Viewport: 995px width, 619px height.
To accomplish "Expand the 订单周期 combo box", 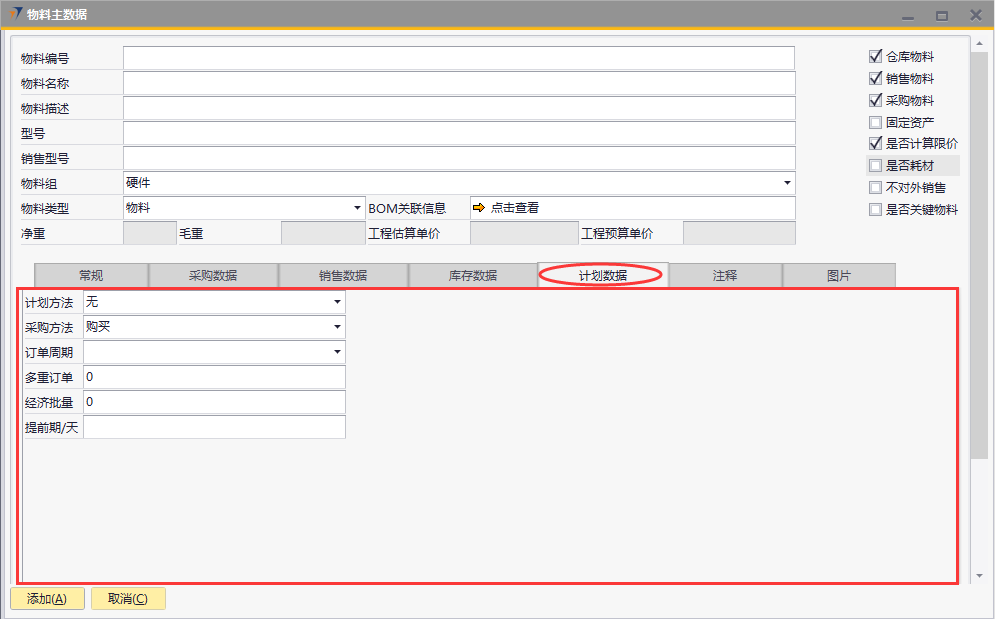I will pos(337,352).
